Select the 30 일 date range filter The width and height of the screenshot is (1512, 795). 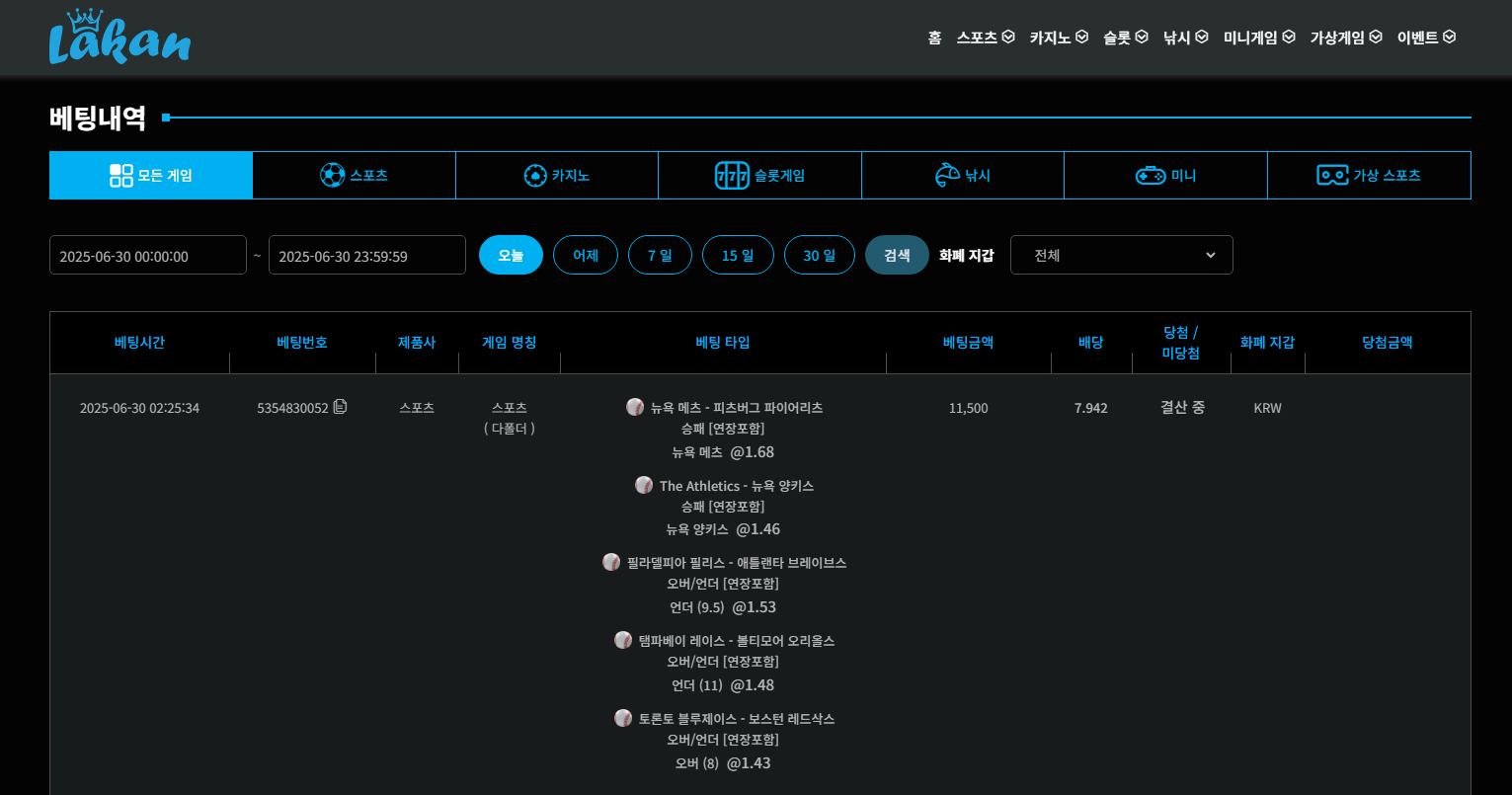coord(819,255)
